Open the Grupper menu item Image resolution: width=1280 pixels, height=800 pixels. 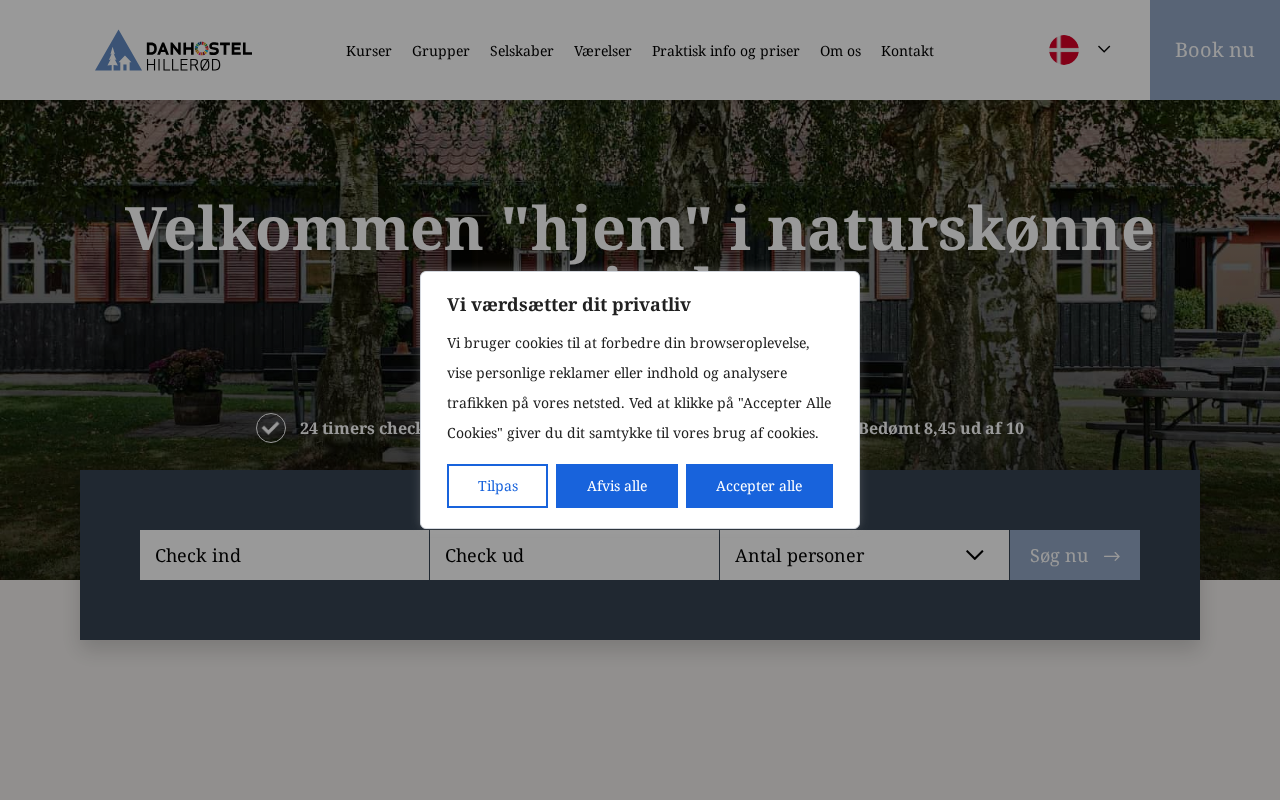coord(441,51)
